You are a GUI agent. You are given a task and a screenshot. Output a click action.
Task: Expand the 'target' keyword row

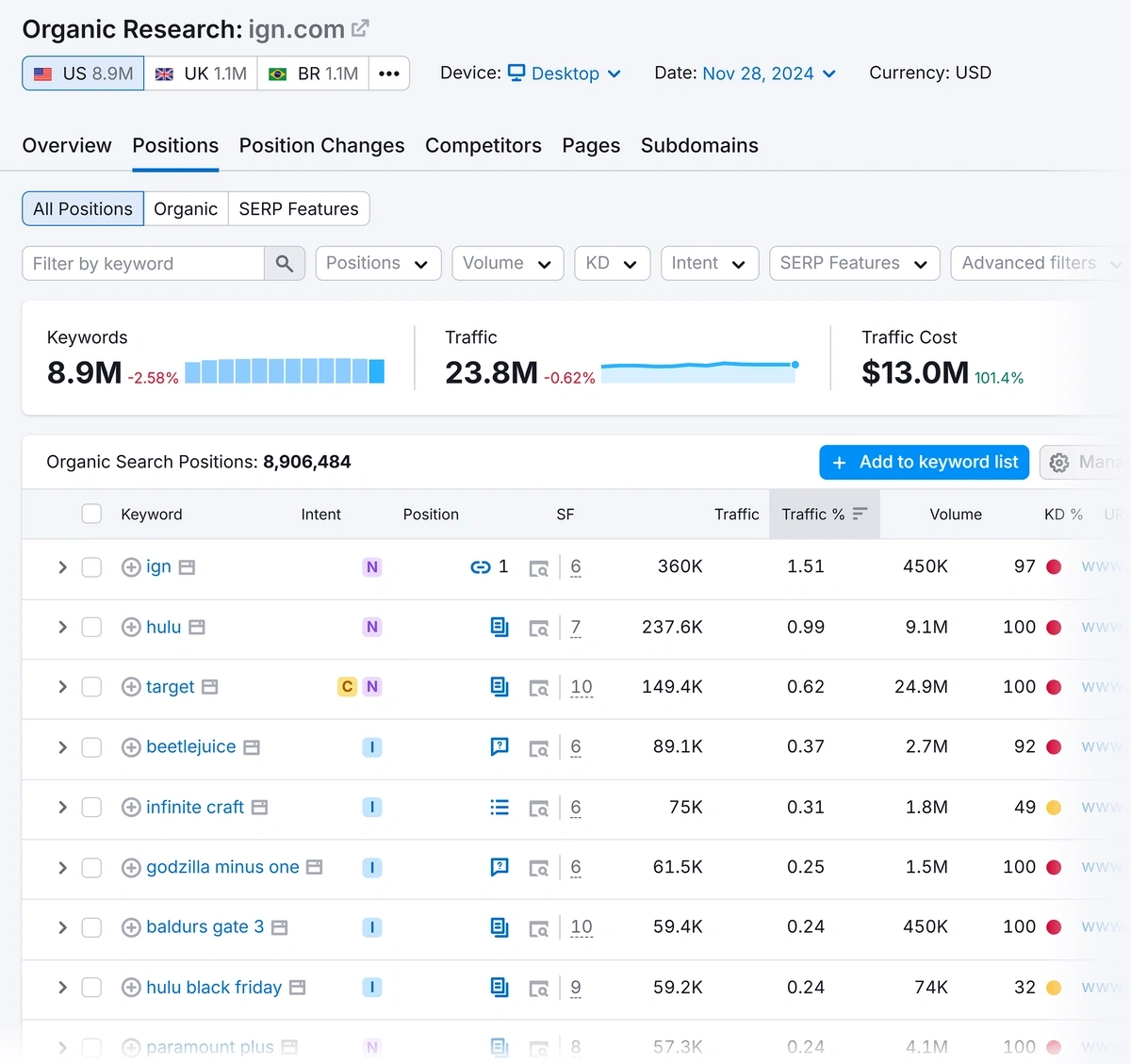(62, 687)
